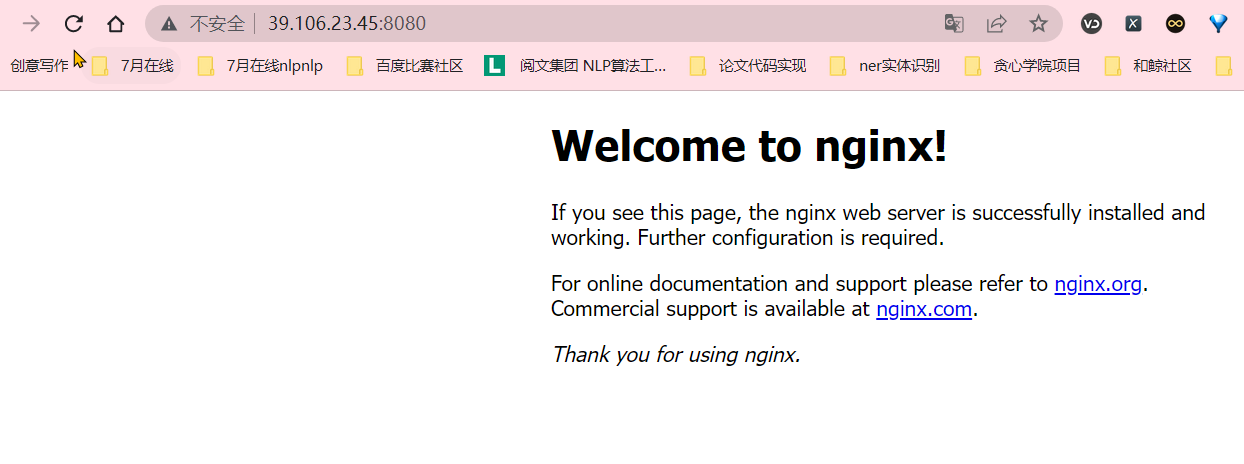Reload the page with the refresh icon
Image resolution: width=1244 pixels, height=464 pixels.
tap(73, 24)
